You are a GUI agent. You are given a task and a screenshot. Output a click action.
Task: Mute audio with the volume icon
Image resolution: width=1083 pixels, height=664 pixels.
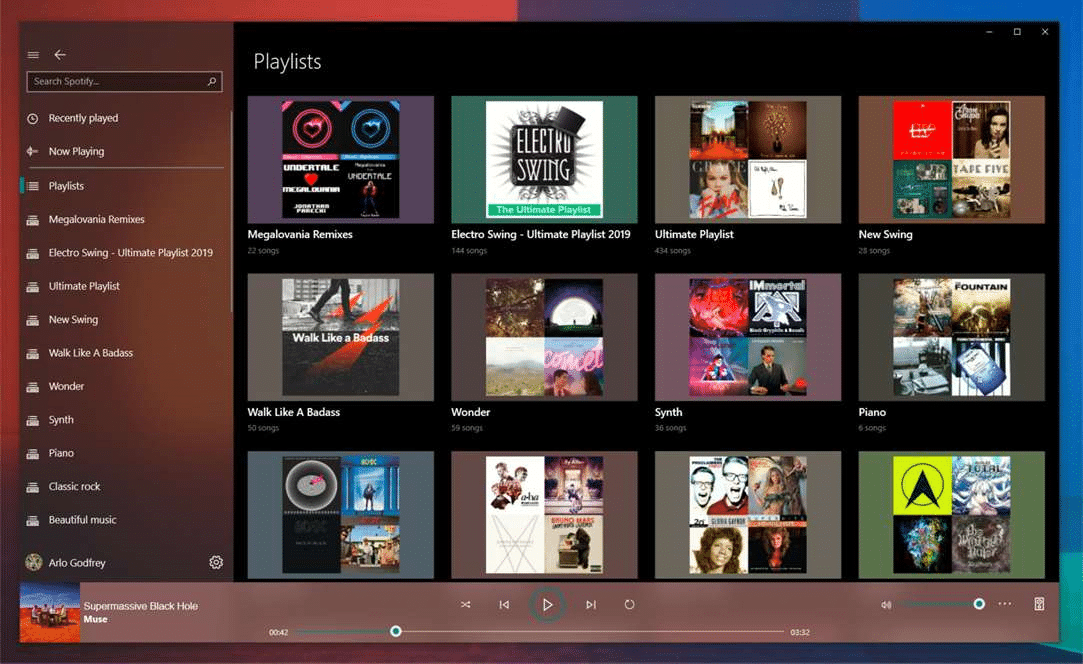click(886, 604)
